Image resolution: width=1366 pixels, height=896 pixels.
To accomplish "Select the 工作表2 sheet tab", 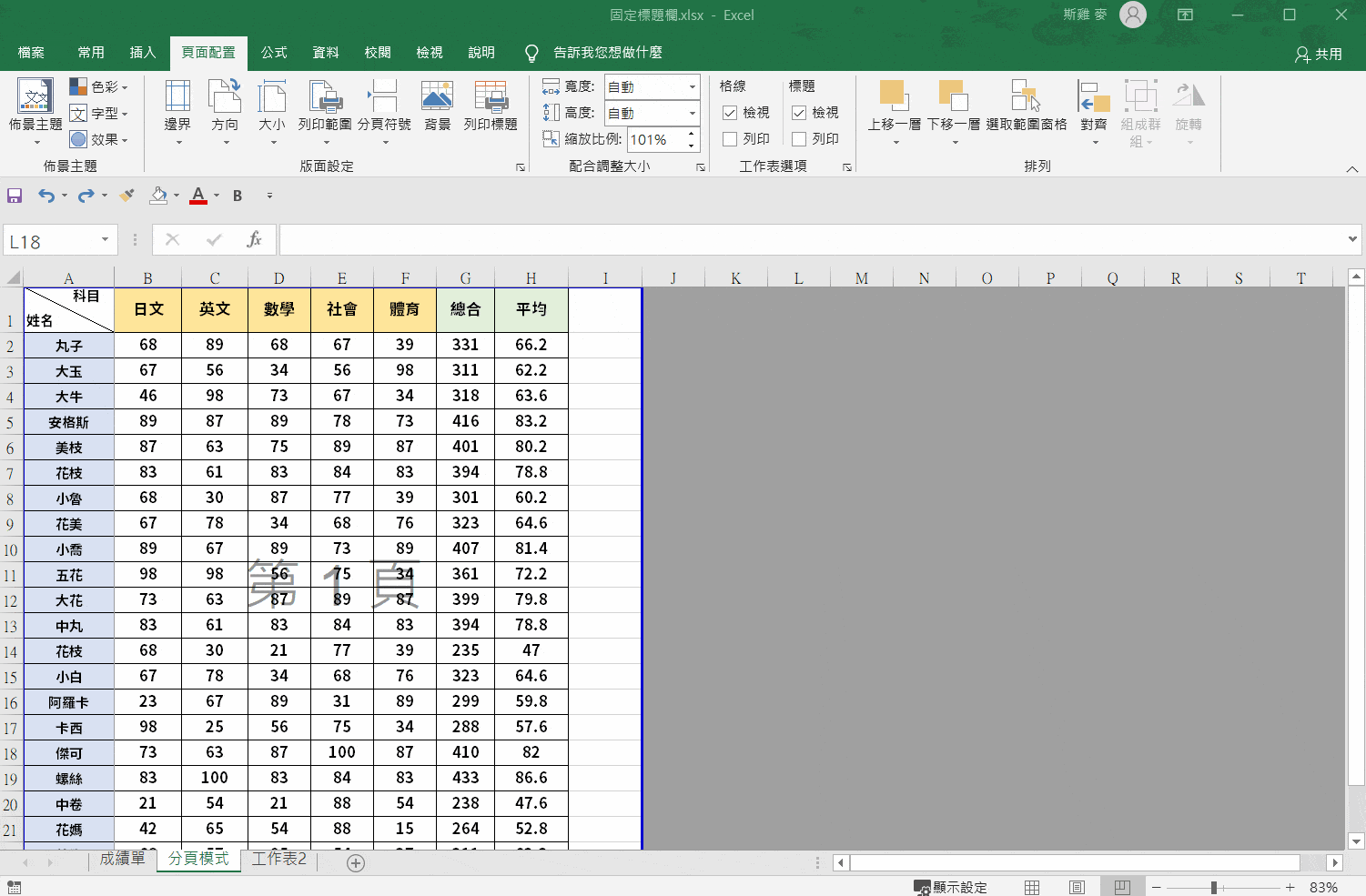I will pos(278,858).
